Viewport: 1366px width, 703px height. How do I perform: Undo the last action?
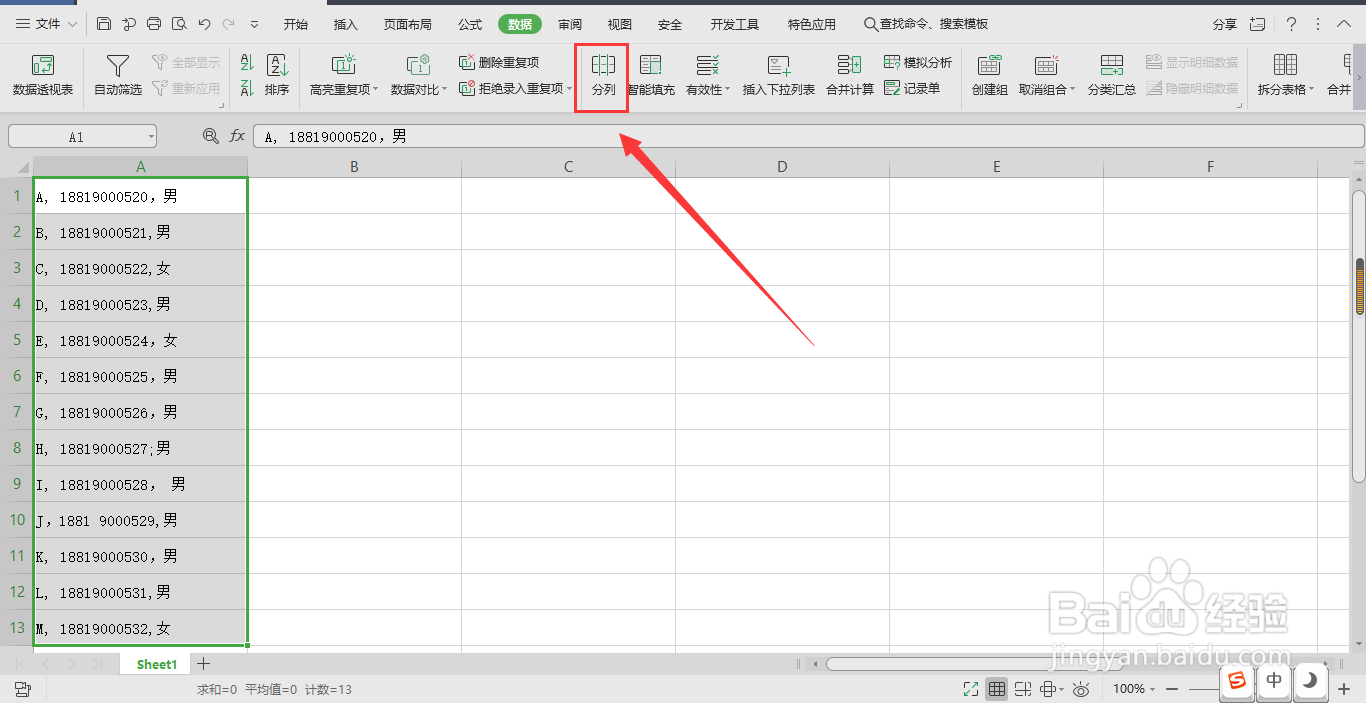[x=204, y=23]
